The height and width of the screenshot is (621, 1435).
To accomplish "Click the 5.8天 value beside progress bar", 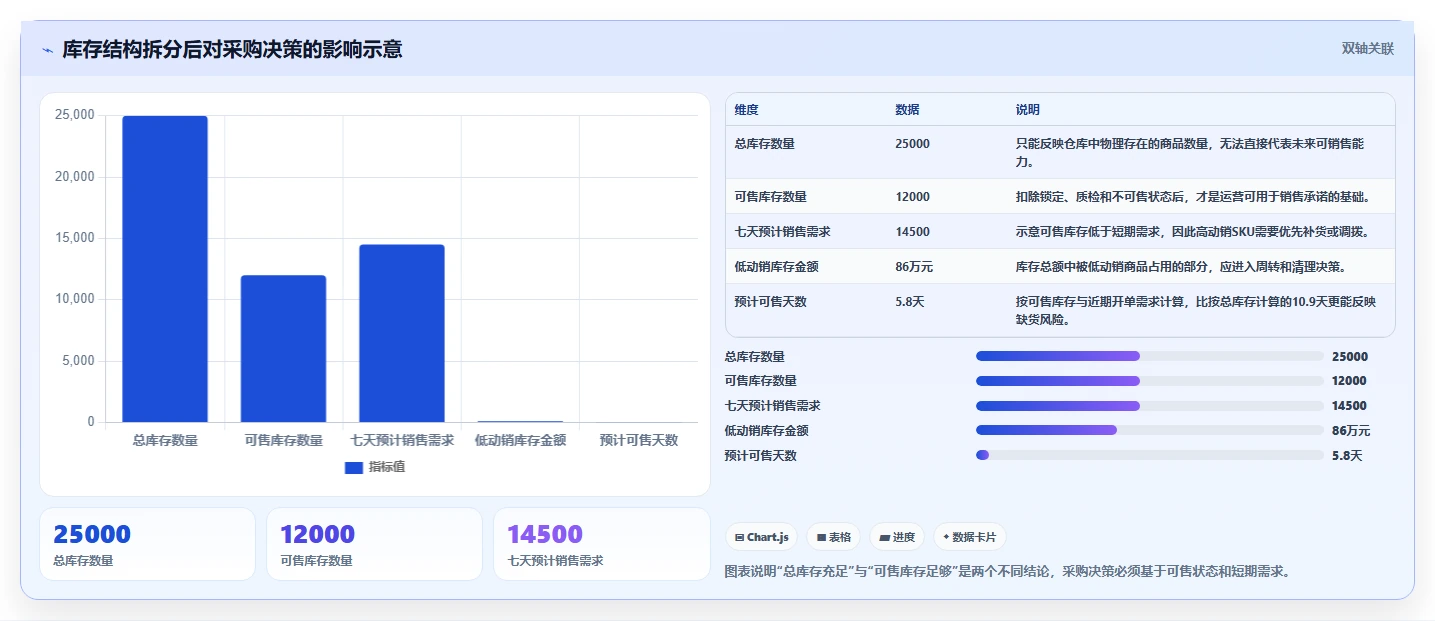I will (x=1347, y=456).
